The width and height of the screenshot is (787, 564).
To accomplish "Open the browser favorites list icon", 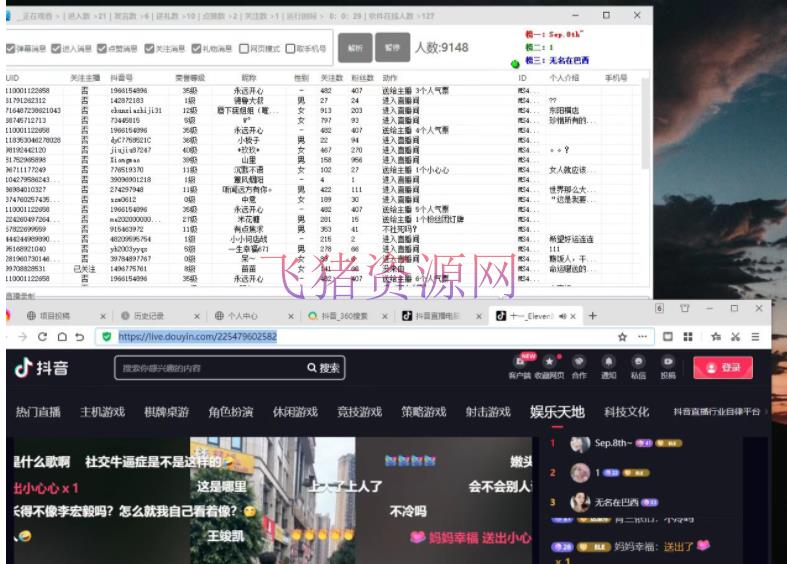I will point(716,337).
